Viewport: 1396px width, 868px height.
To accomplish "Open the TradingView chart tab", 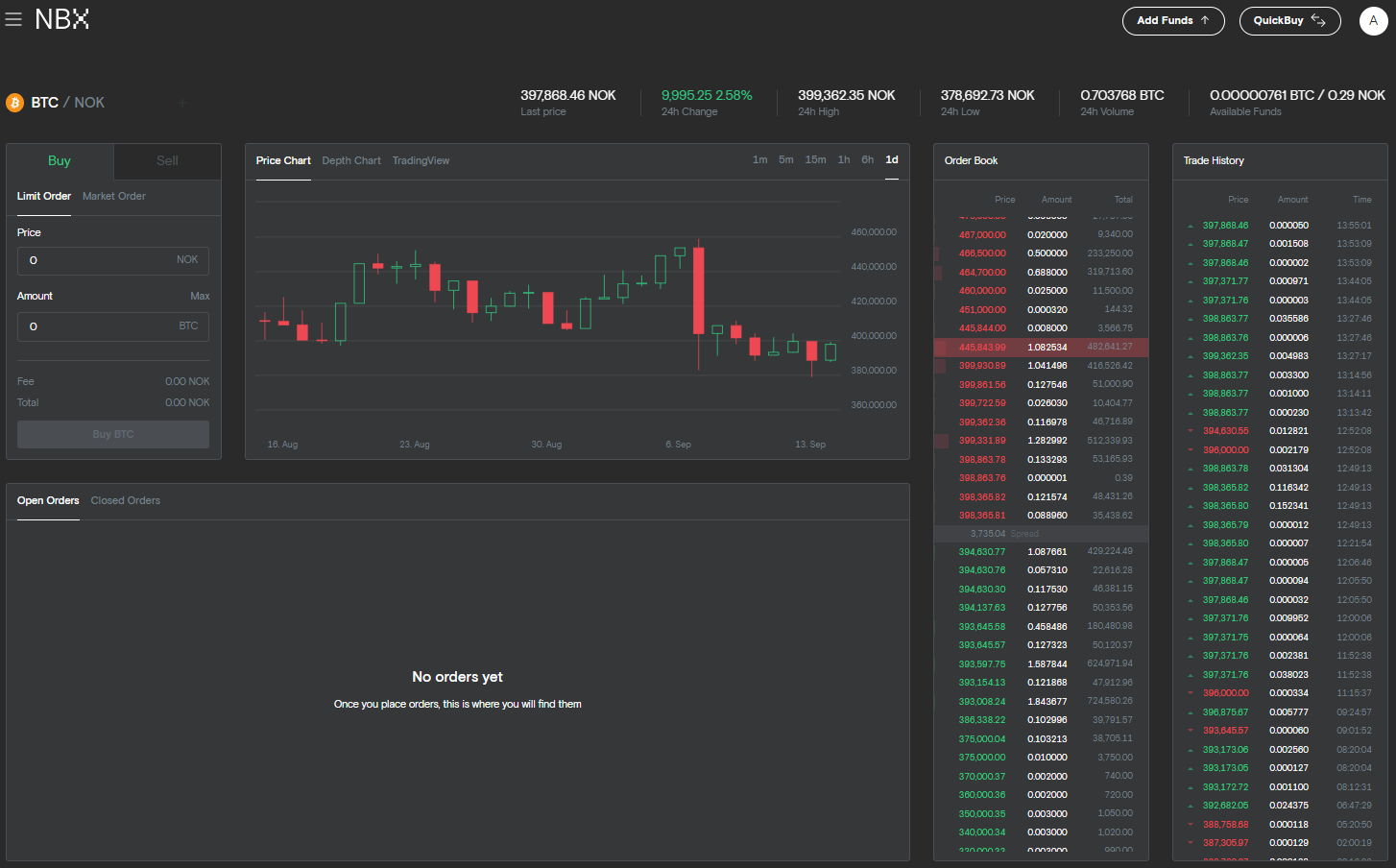I will 421,161.
